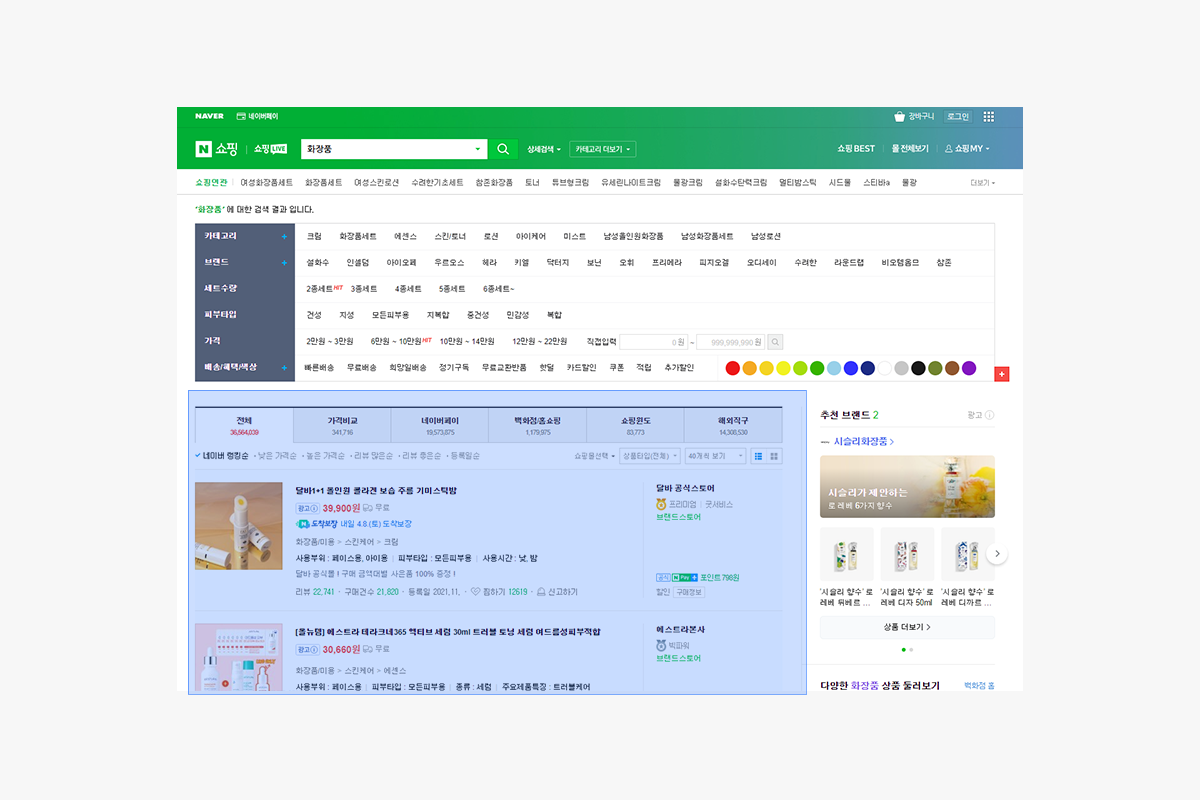Screen dimensions: 1200x800
Task: Filter by 빠른배송
Action: coord(318,368)
